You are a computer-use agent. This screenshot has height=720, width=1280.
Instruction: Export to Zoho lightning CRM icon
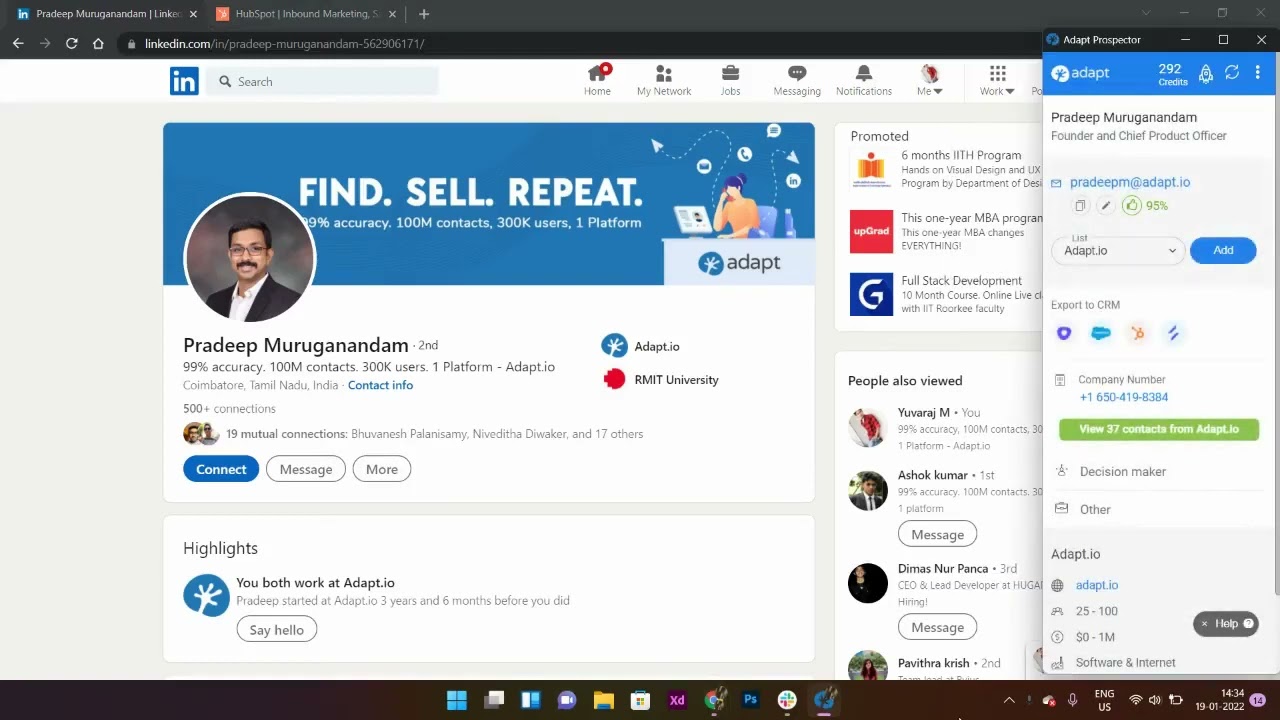(x=1174, y=333)
